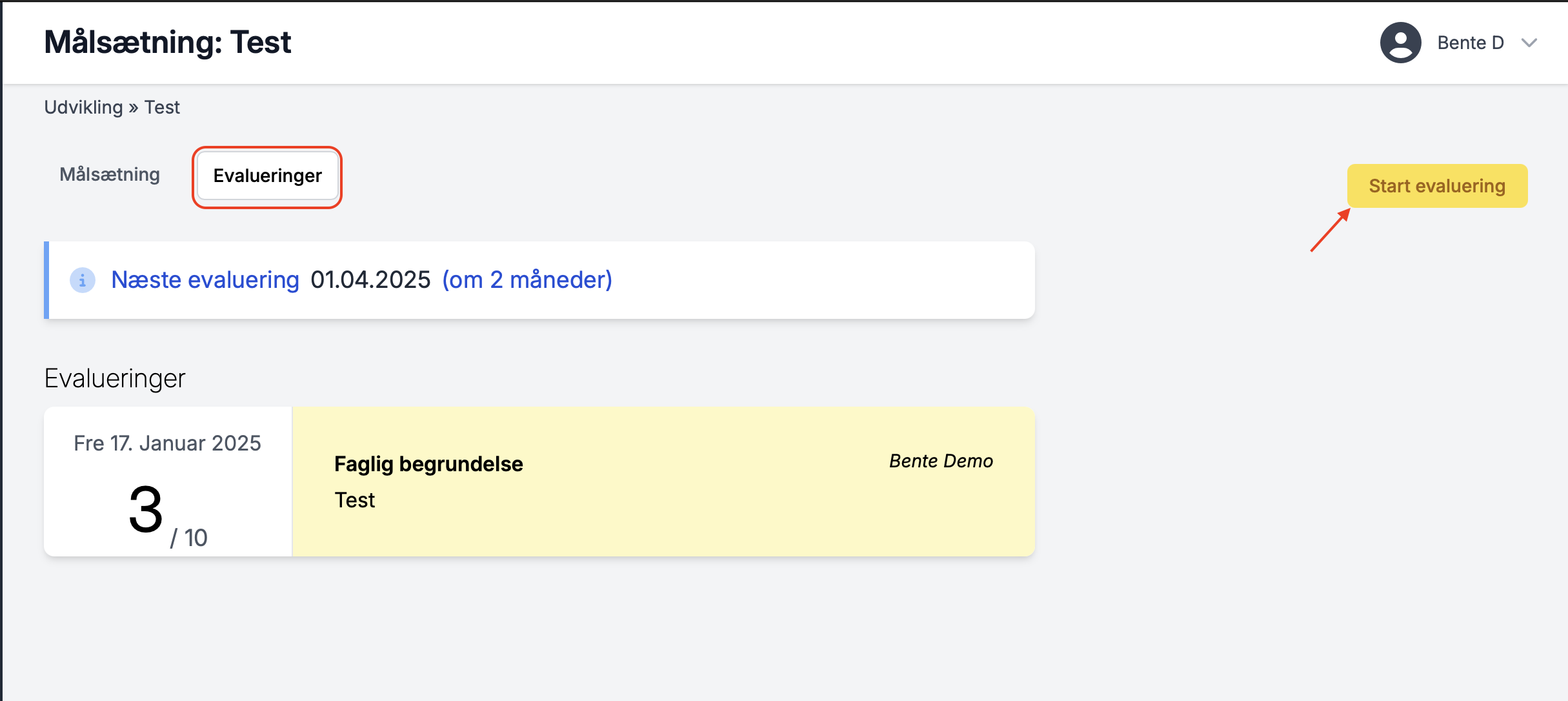
Task: Click the (om 2 måneder) text
Action: [527, 279]
